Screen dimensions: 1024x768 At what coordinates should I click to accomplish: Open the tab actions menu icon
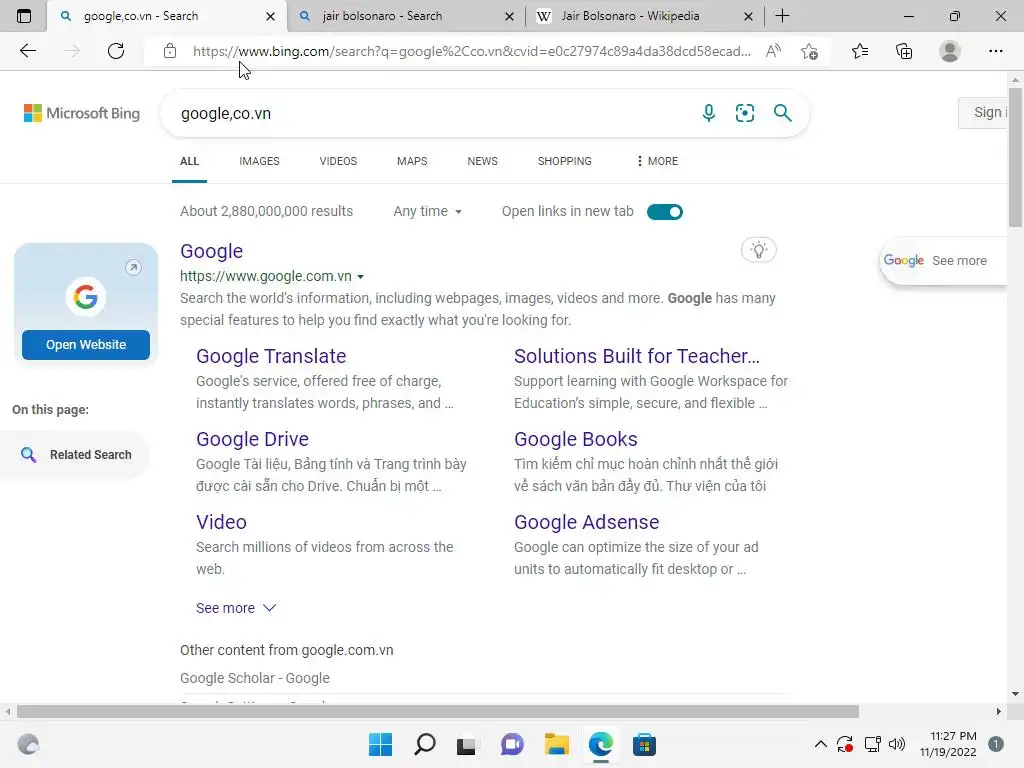pos(24,16)
